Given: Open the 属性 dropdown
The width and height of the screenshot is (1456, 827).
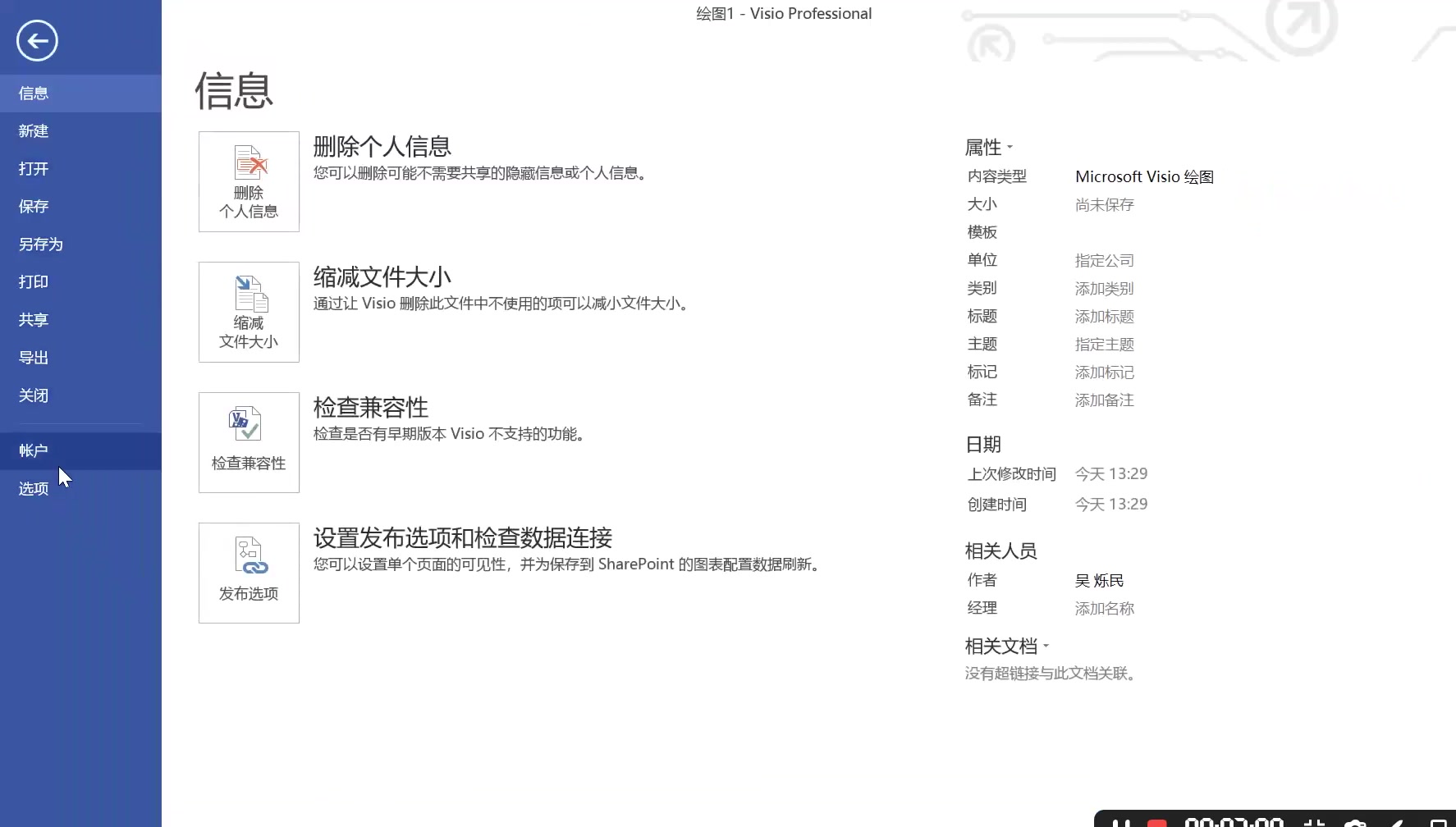Looking at the screenshot, I should (1007, 148).
